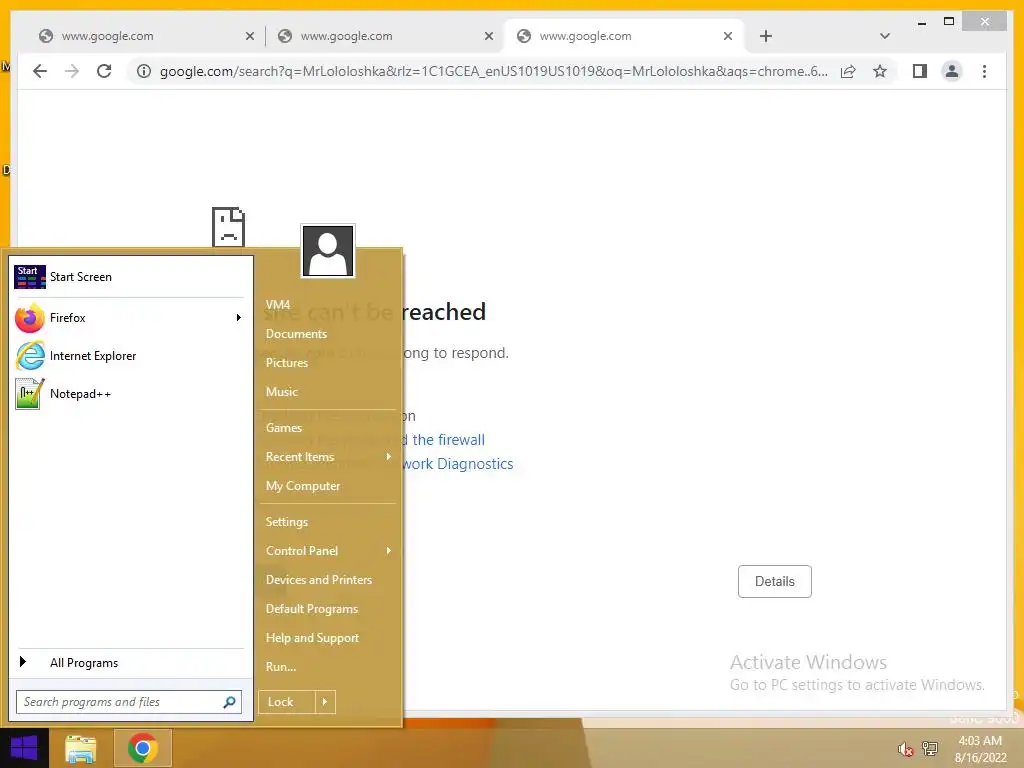Share this page from the address bar

pyautogui.click(x=848, y=71)
